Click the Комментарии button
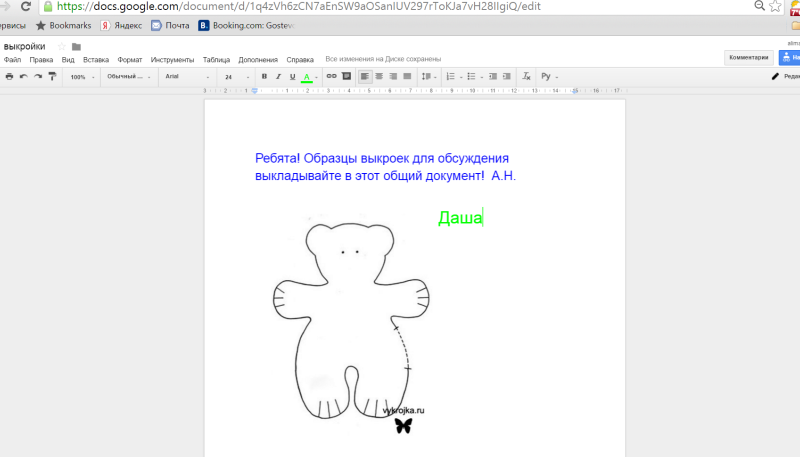This screenshot has width=800, height=457. click(x=749, y=58)
